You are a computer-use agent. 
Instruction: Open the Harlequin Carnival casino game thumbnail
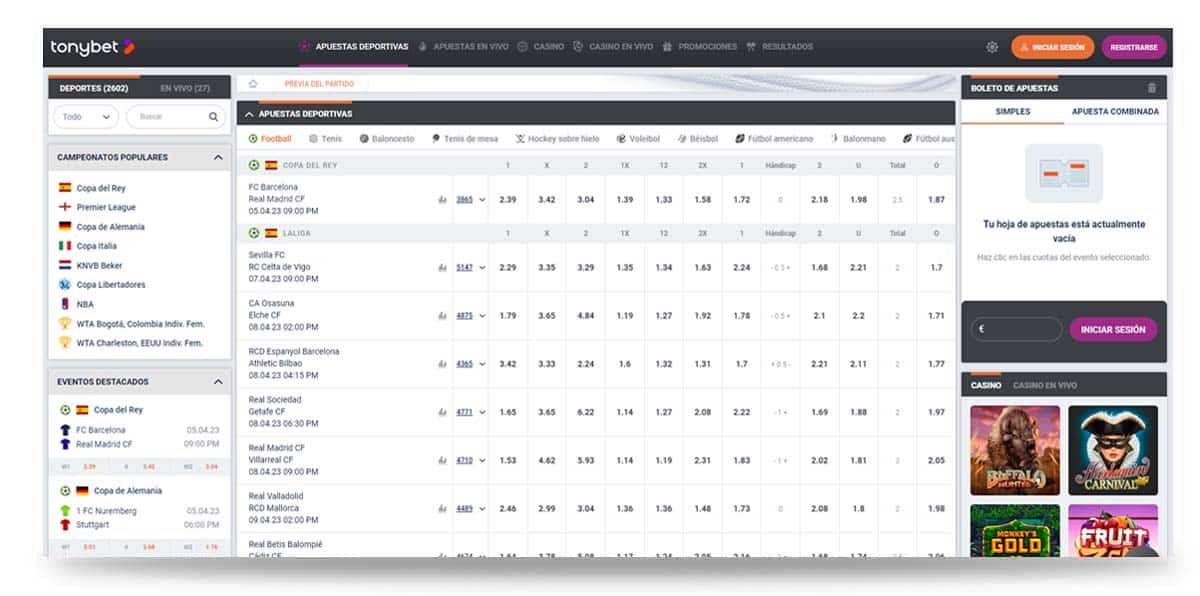(x=1113, y=450)
